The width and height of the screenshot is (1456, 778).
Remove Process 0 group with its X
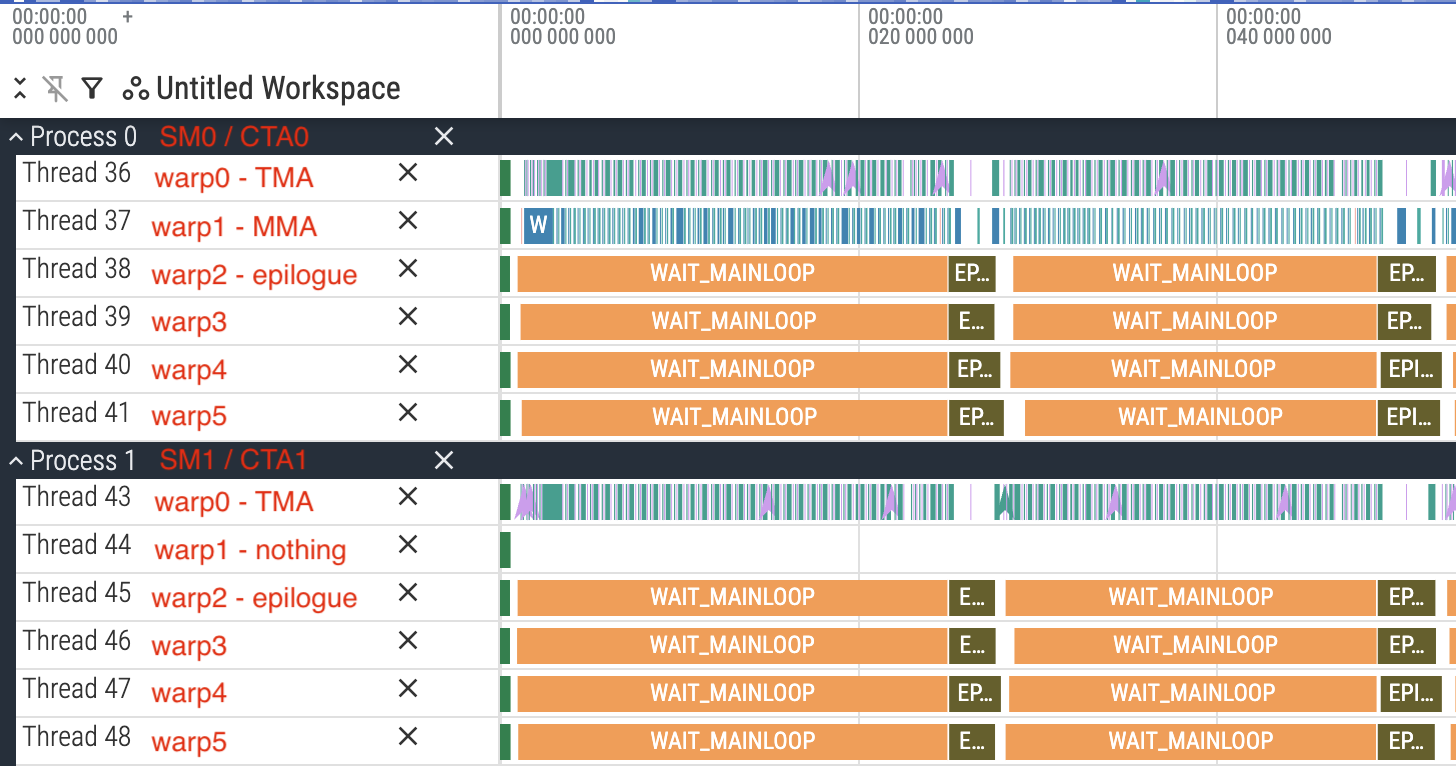[444, 137]
